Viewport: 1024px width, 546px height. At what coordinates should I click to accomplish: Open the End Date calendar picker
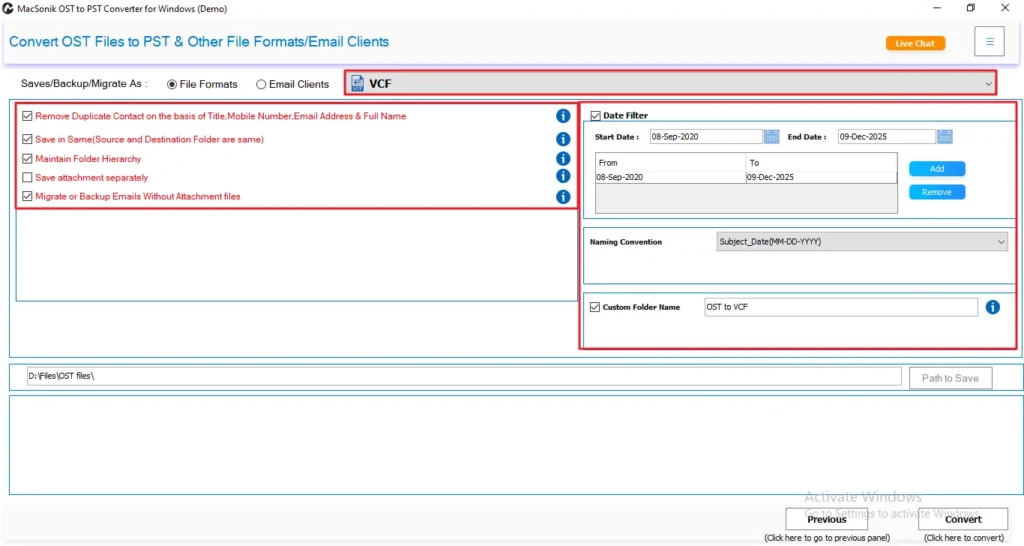pyautogui.click(x=945, y=137)
